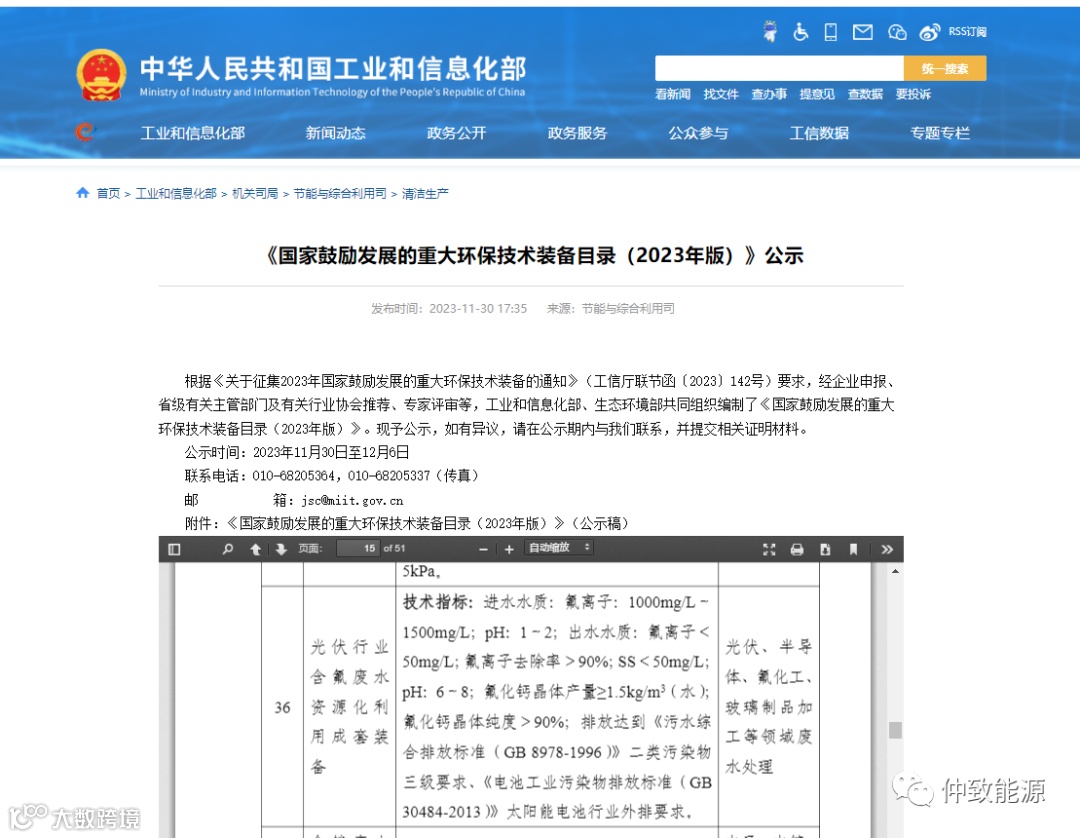This screenshot has width=1080, height=838.
Task: Go to 工业和信息化部 breadcrumb link
Action: (176, 193)
